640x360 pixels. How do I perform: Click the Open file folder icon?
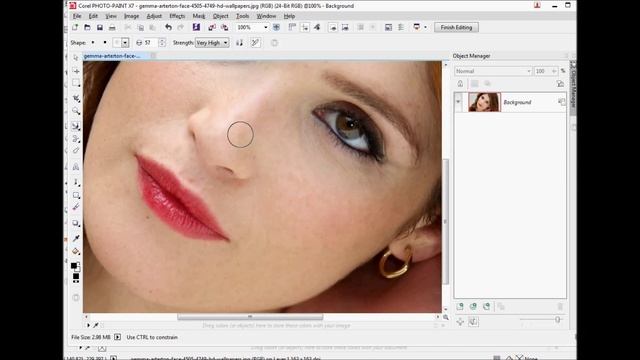(x=87, y=27)
